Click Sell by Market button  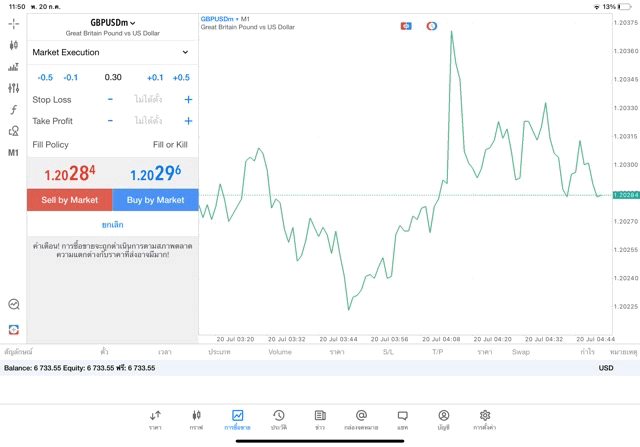point(70,200)
